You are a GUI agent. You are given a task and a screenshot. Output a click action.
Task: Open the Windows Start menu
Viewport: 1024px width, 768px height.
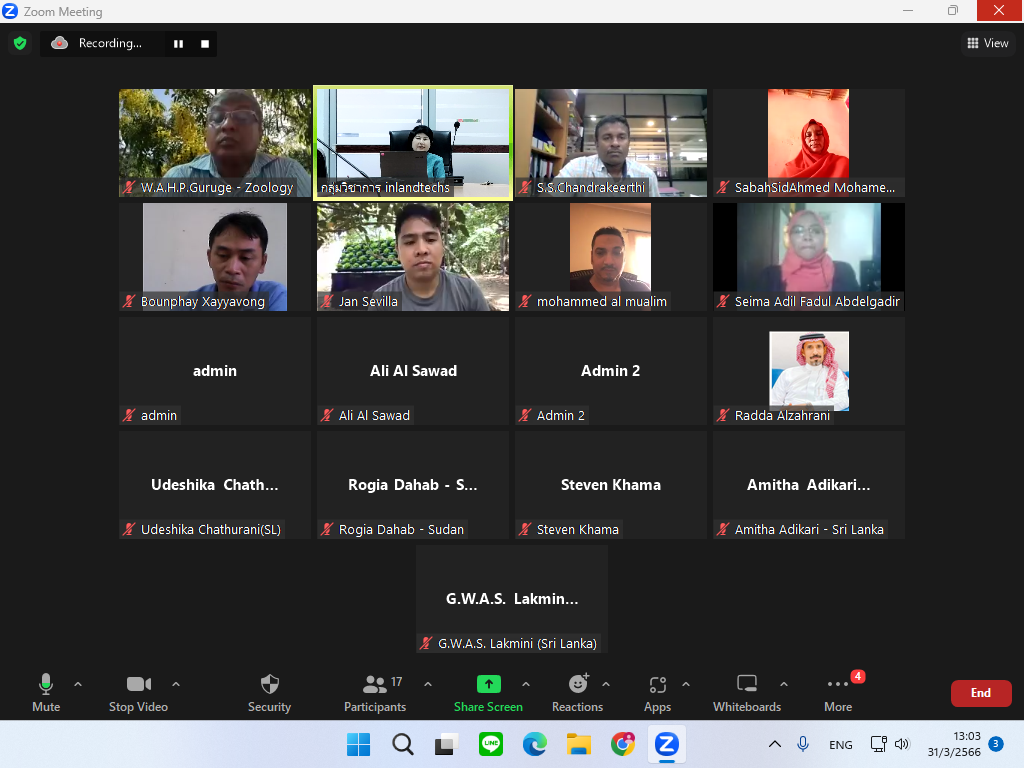coord(359,744)
